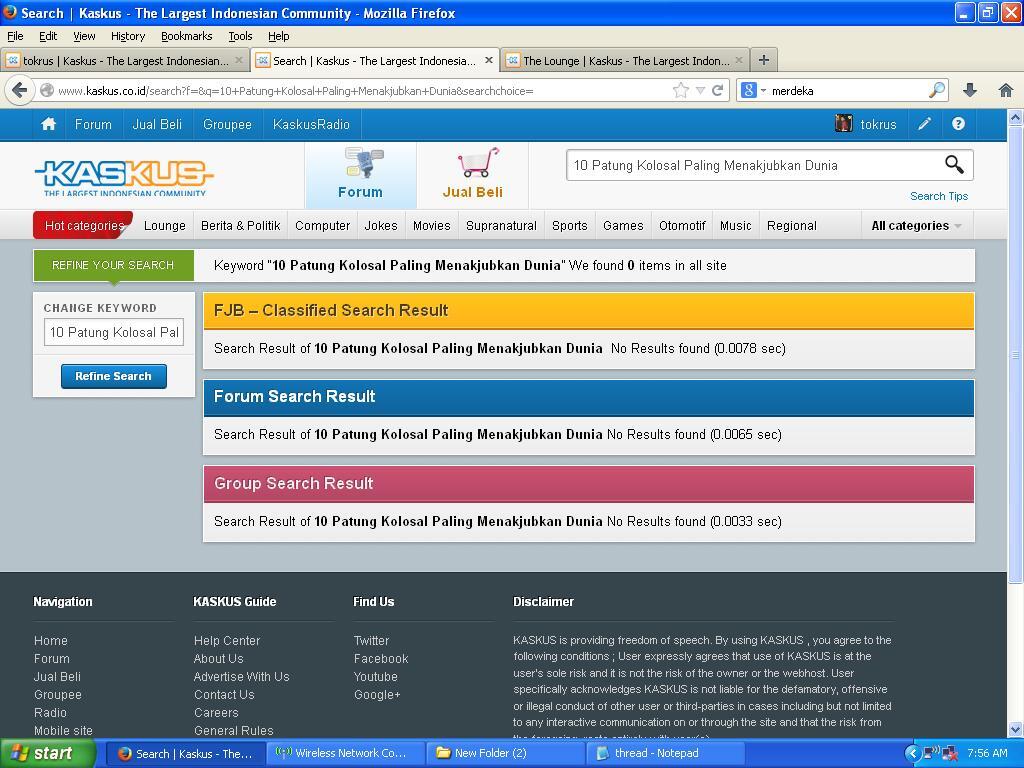Viewport: 1024px width, 768px height.
Task: Expand the All categories dropdown
Action: click(916, 226)
